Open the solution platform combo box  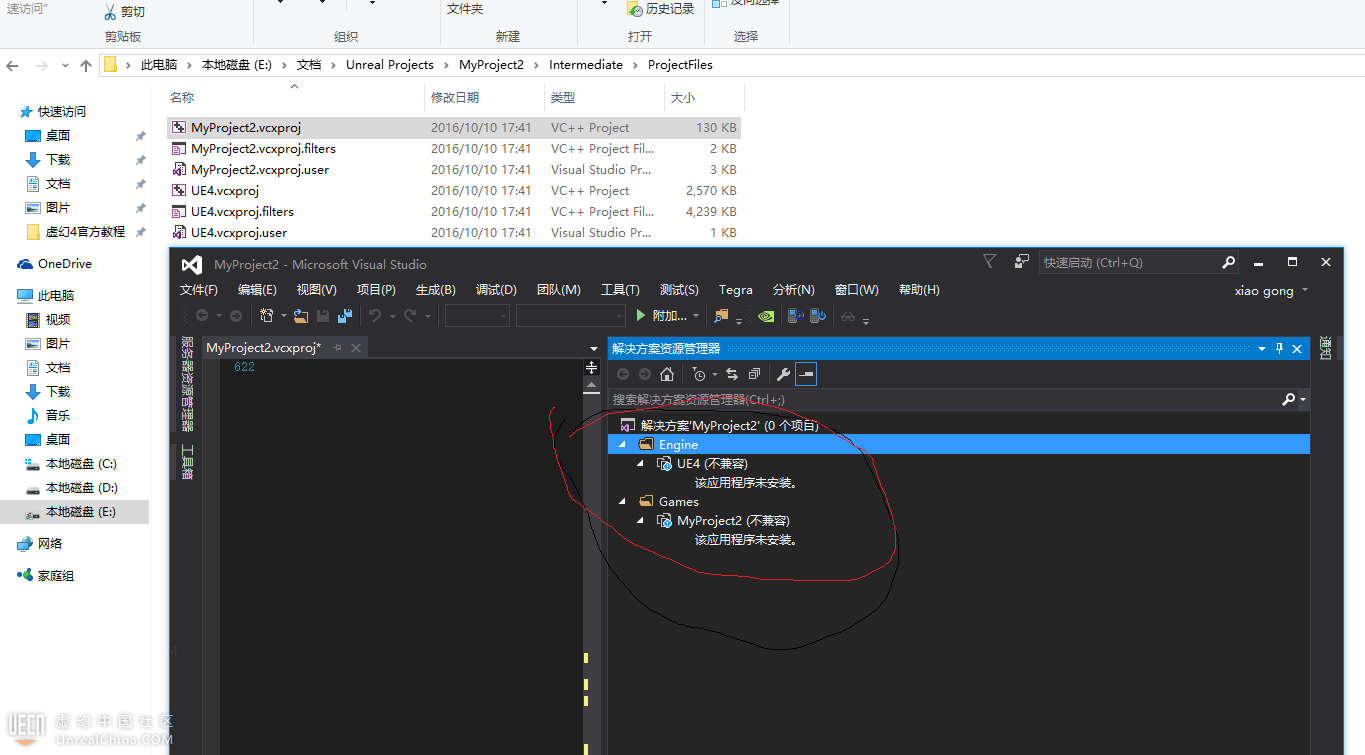[570, 316]
